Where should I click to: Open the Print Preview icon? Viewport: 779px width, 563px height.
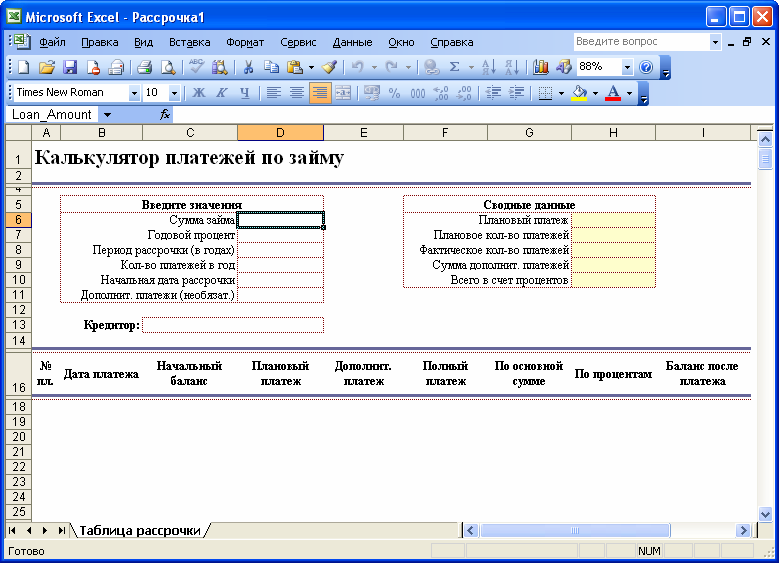tap(168, 67)
